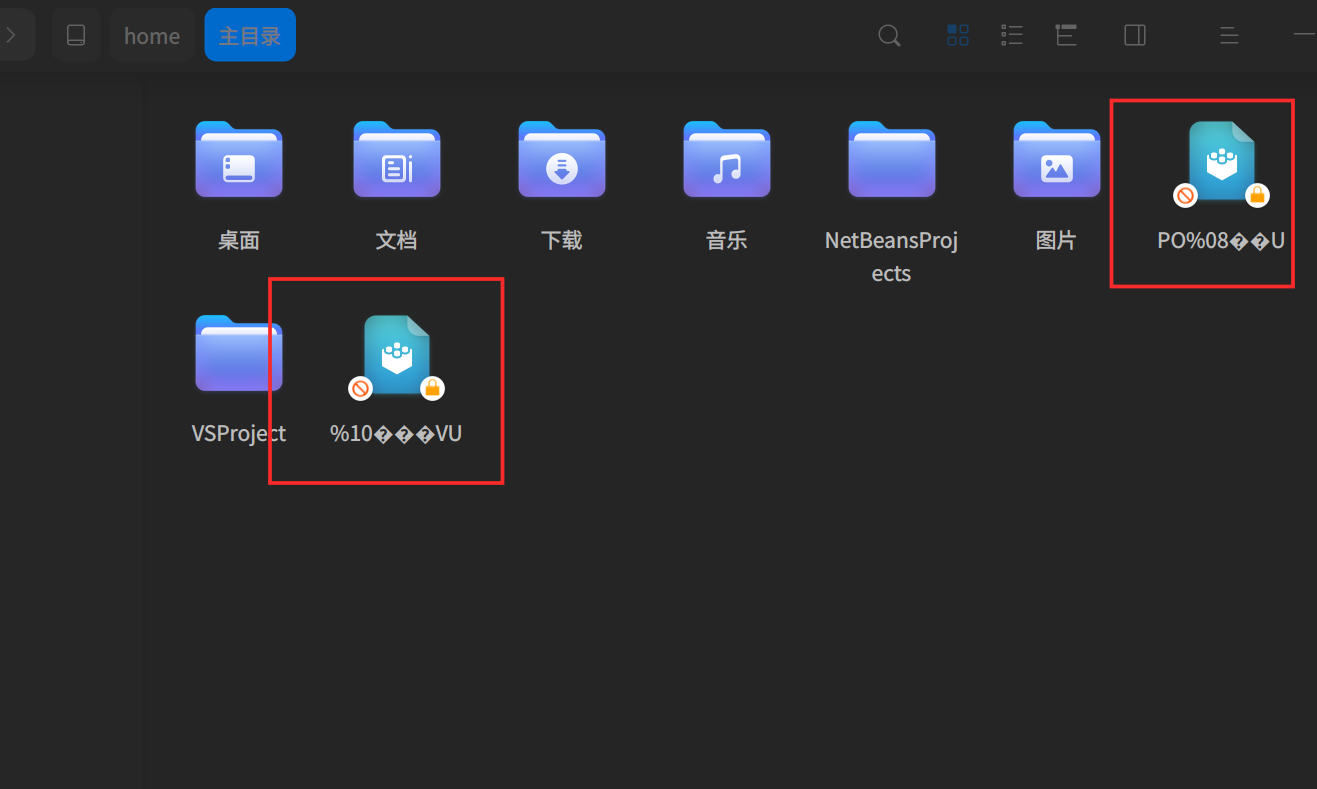1317x789 pixels.
Task: Switch to icon grid view
Action: click(958, 36)
